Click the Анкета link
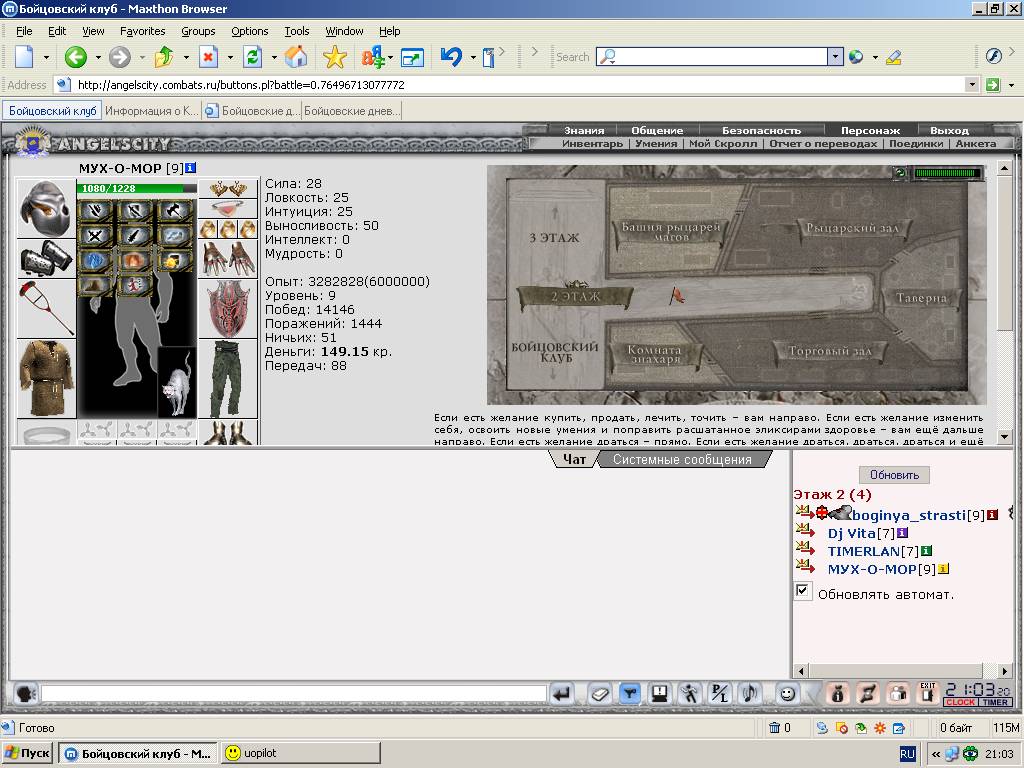The width and height of the screenshot is (1024, 768). pos(976,144)
